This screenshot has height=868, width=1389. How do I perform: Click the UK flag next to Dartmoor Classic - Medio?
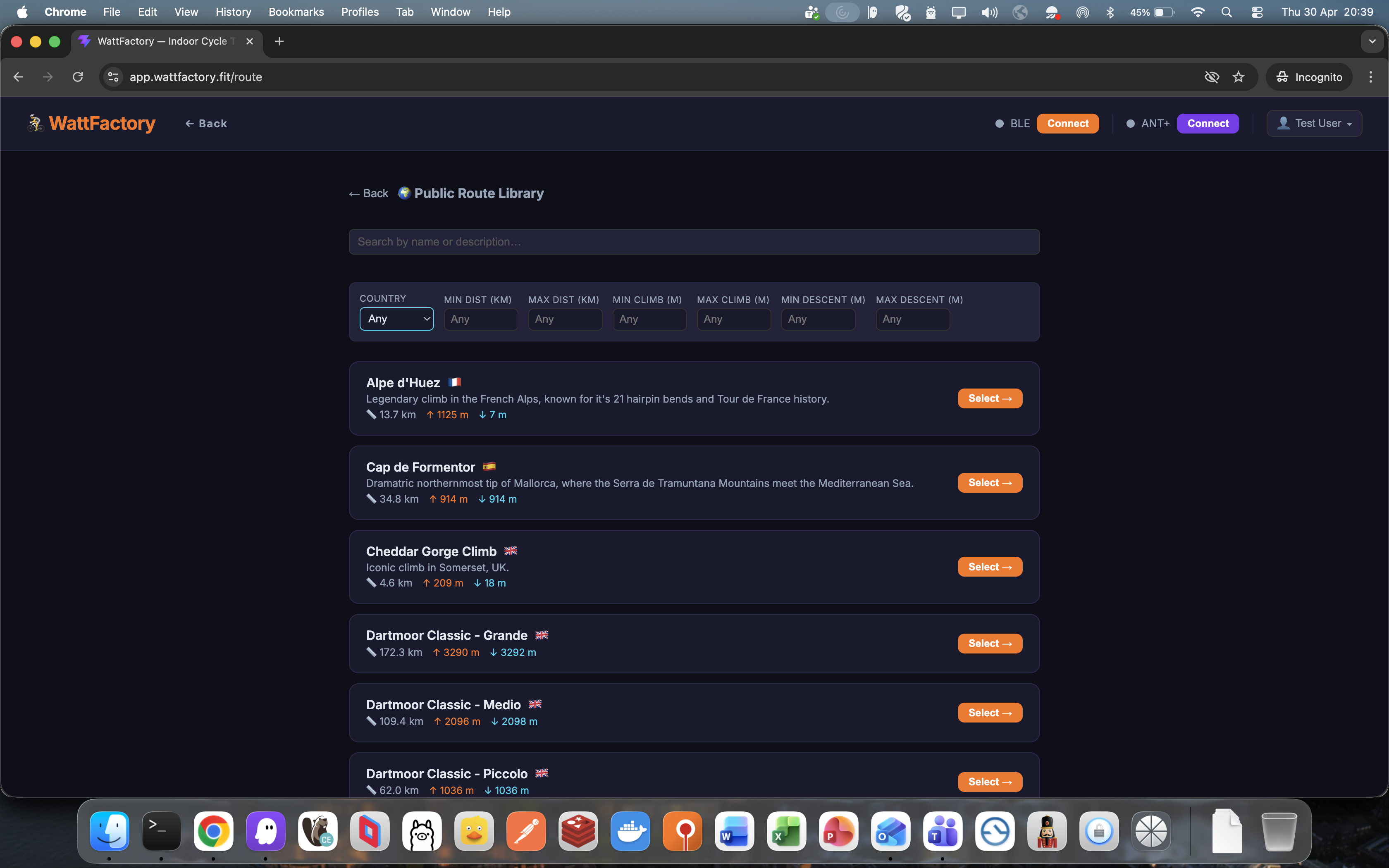(535, 704)
